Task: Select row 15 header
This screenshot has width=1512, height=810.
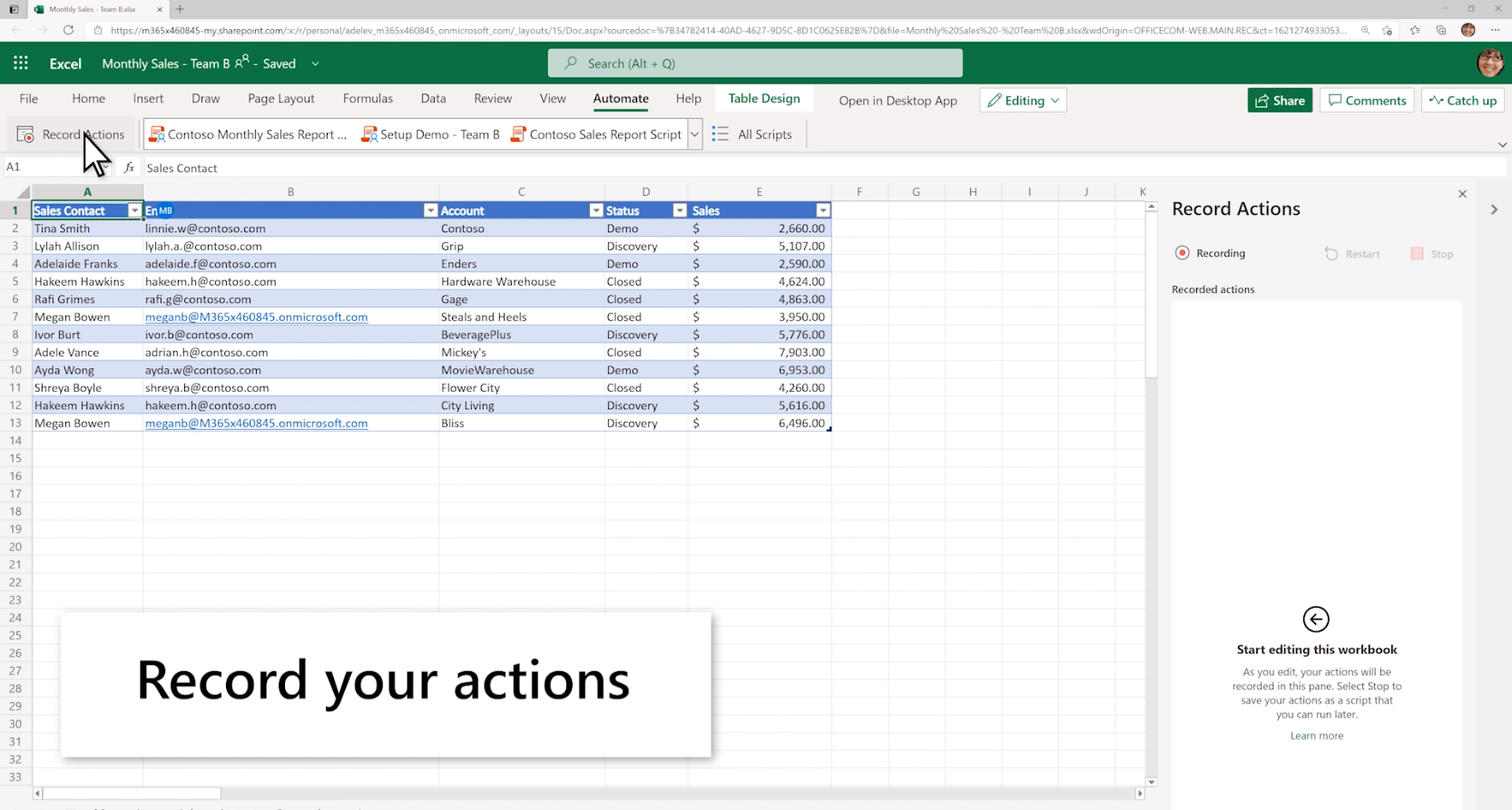Action: click(x=15, y=458)
